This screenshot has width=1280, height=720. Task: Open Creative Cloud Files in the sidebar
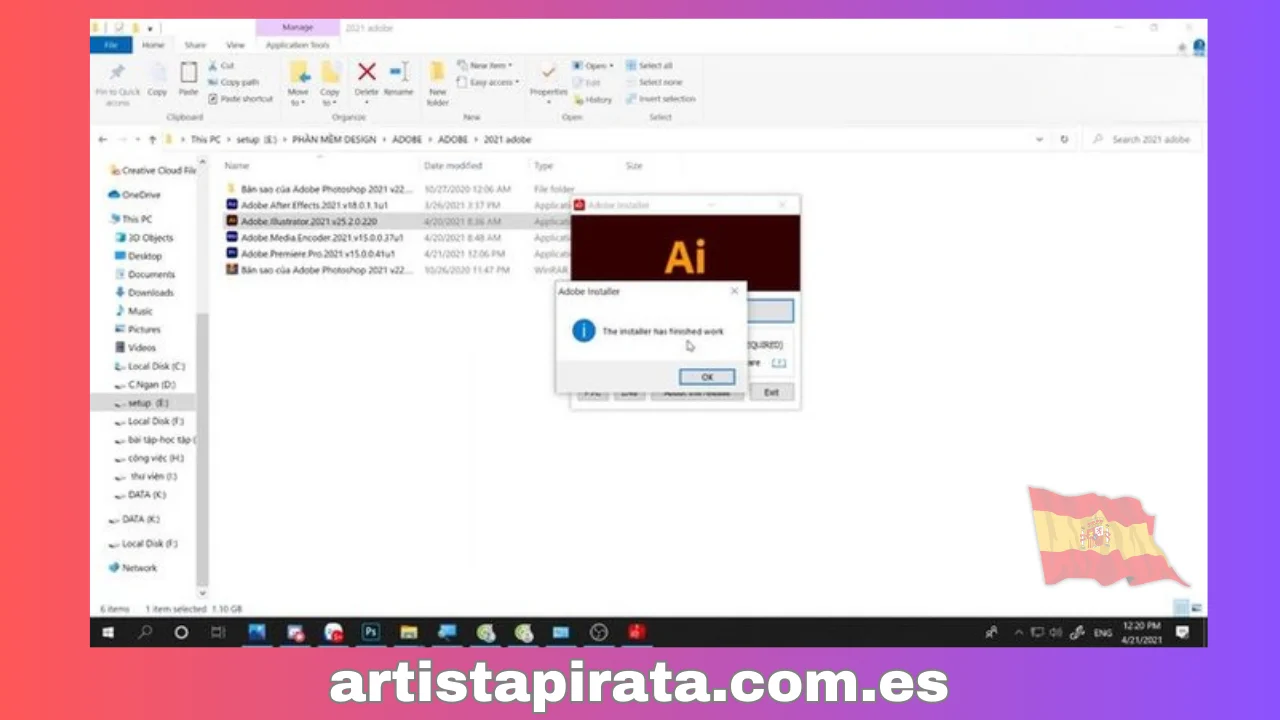pos(152,171)
